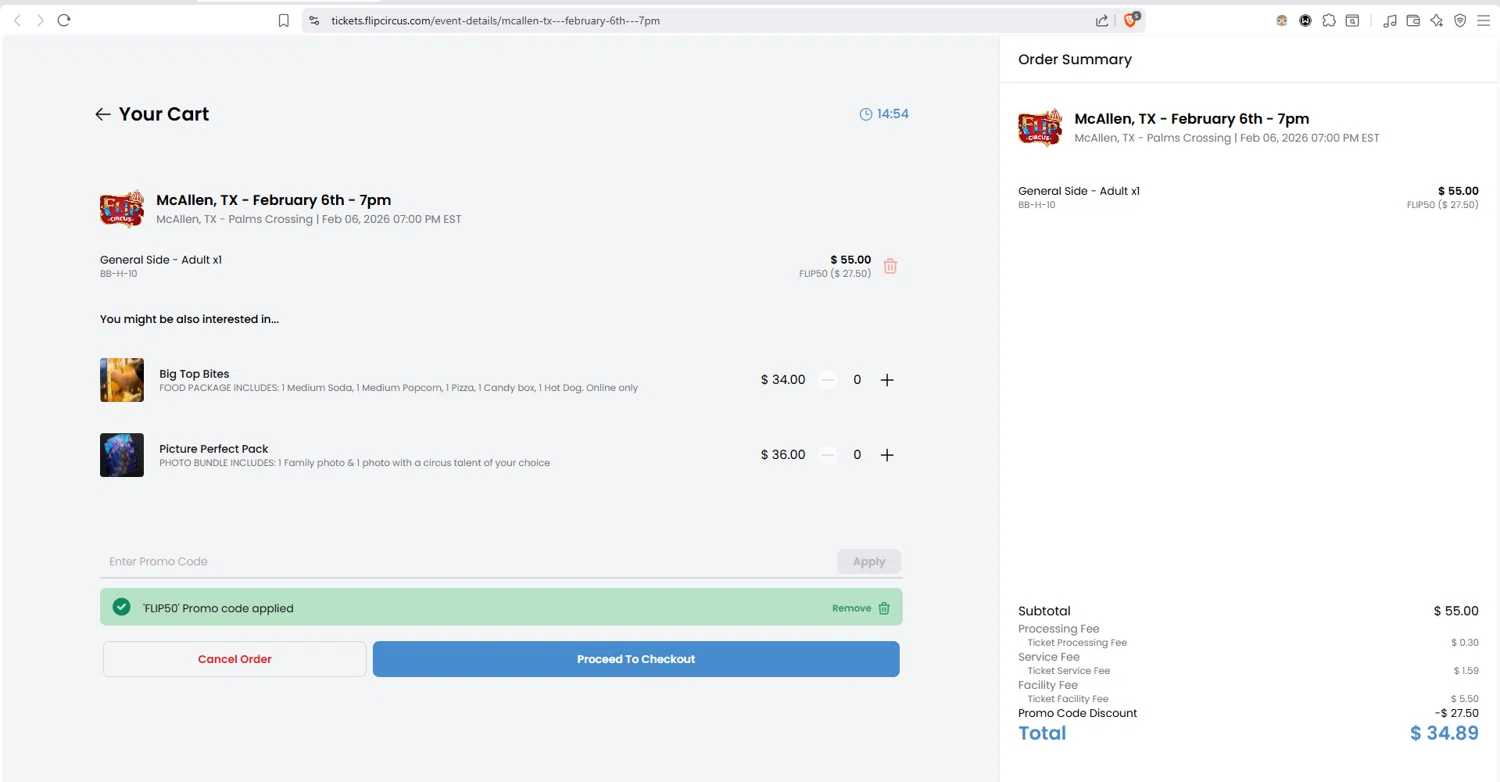Bookmark this page with the bookmark icon

point(284,20)
